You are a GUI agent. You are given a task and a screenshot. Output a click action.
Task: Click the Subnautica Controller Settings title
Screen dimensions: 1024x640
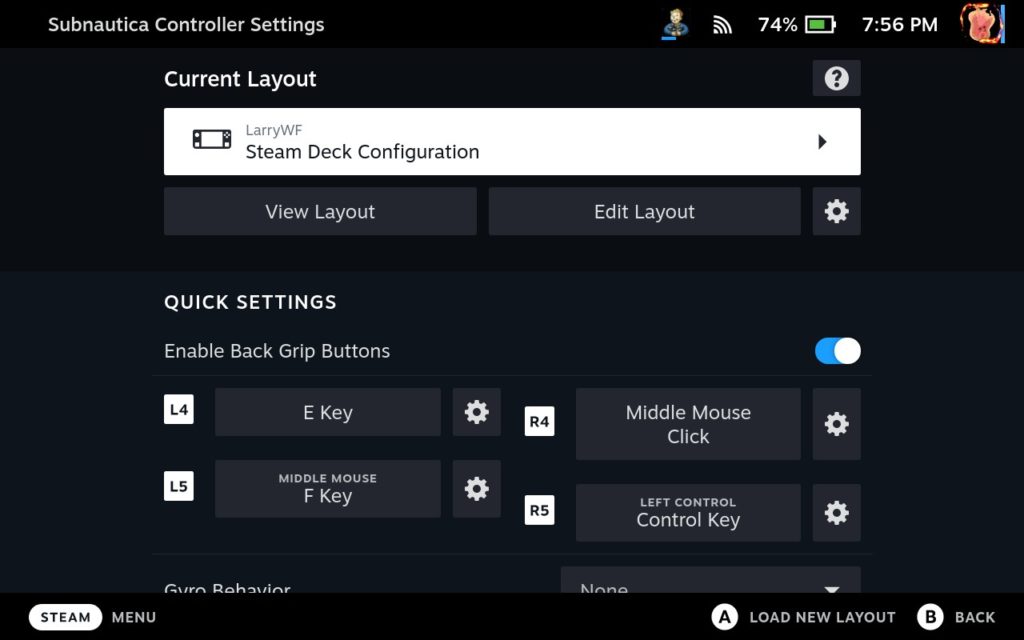pos(186,25)
